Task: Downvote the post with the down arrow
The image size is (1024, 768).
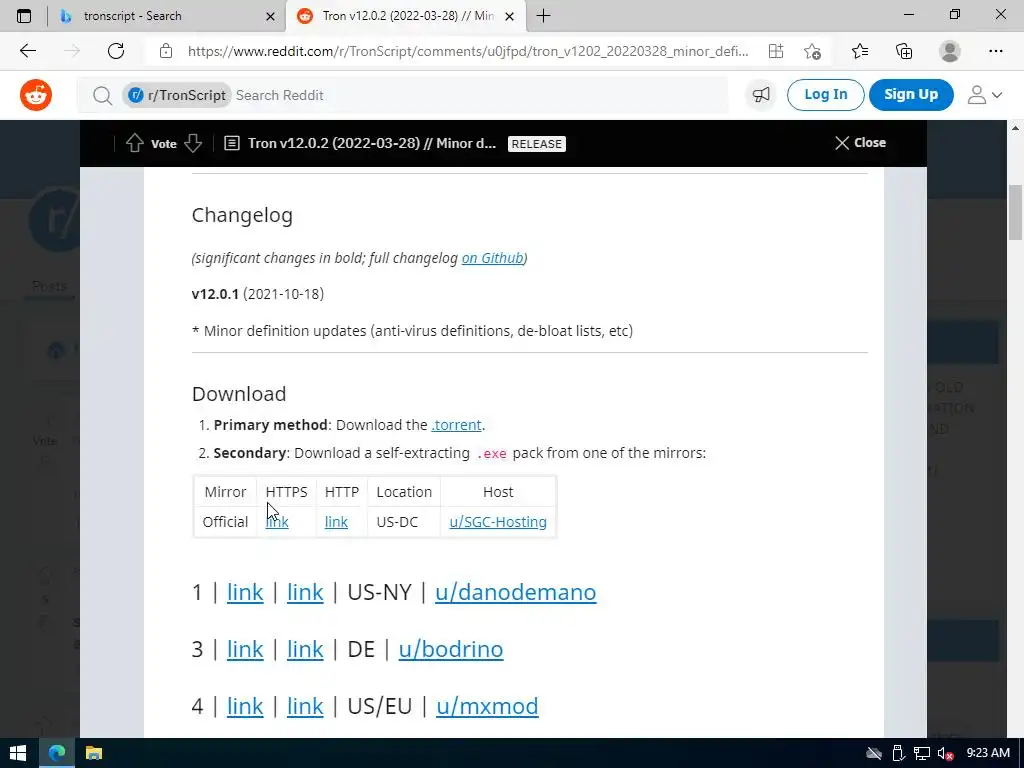Action: (193, 143)
